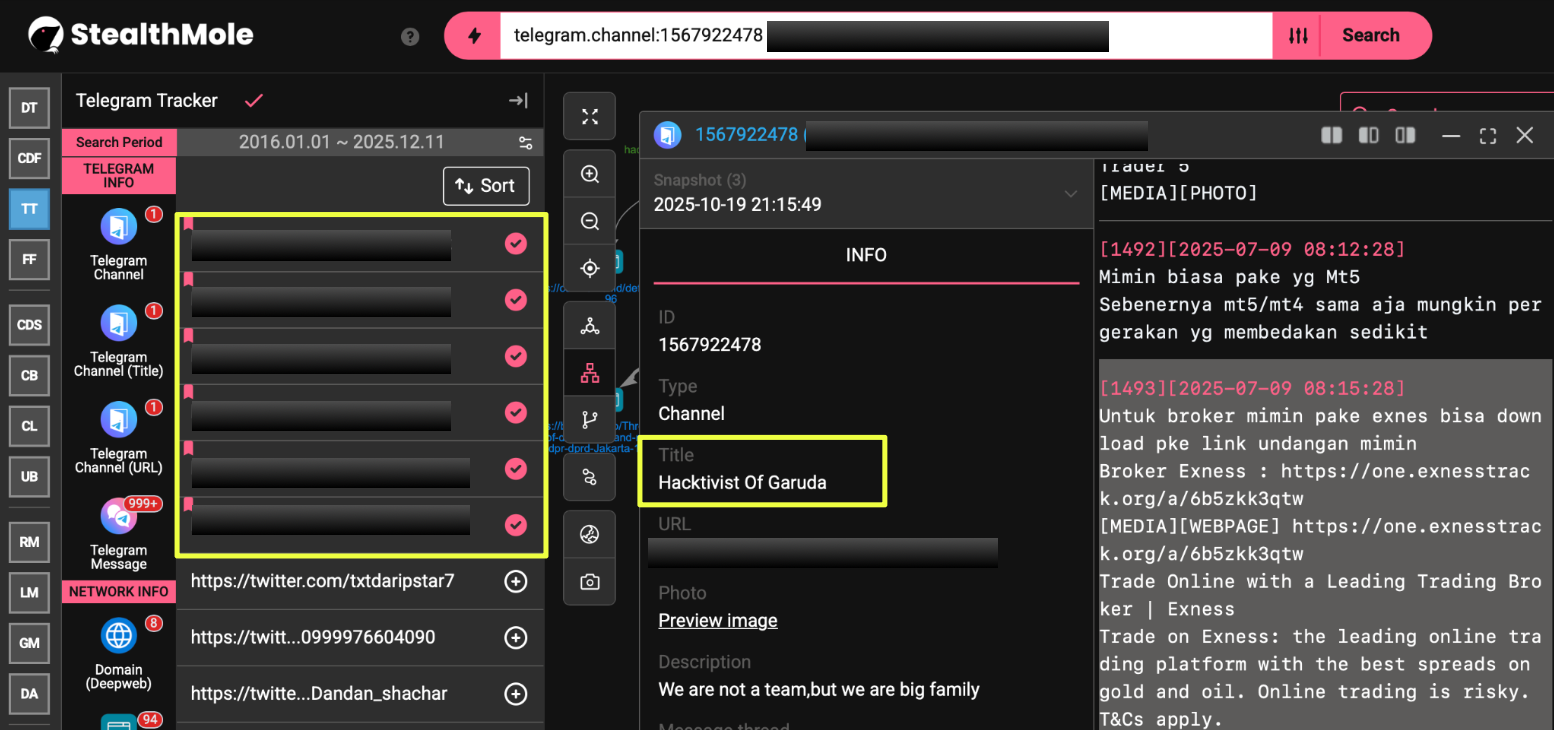Expand the Snapshot (3) dropdown
The width and height of the screenshot is (1554, 730).
point(1071,193)
